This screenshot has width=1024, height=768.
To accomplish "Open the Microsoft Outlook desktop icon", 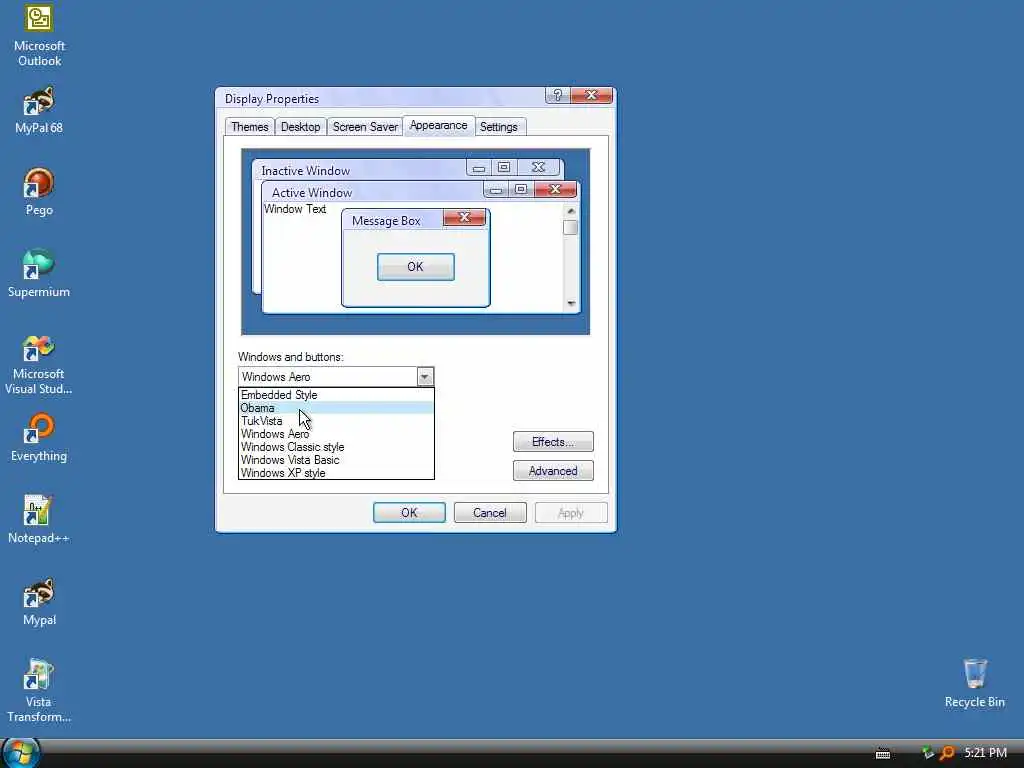I will pos(39,35).
